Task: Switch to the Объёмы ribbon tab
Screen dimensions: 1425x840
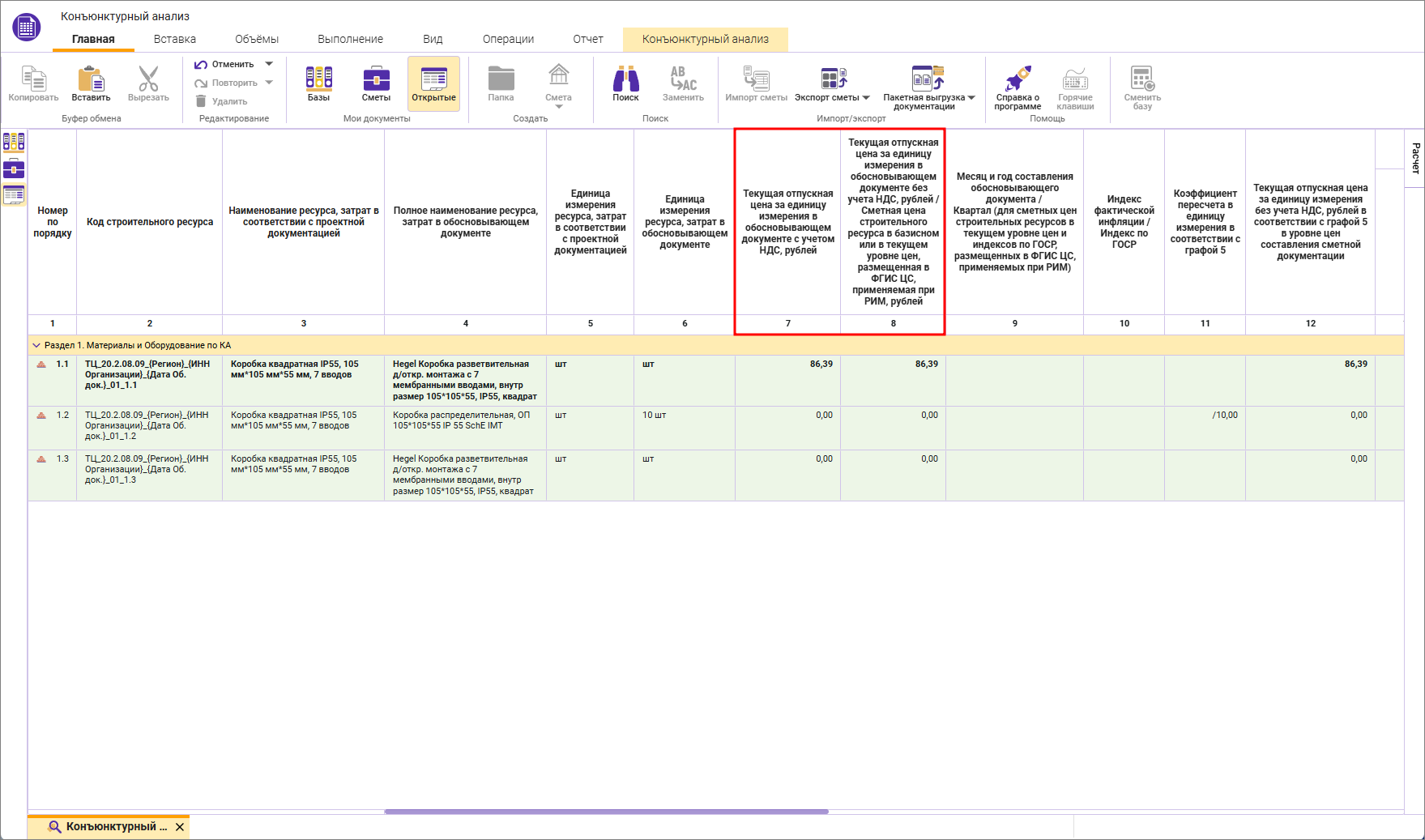Action: (x=256, y=39)
